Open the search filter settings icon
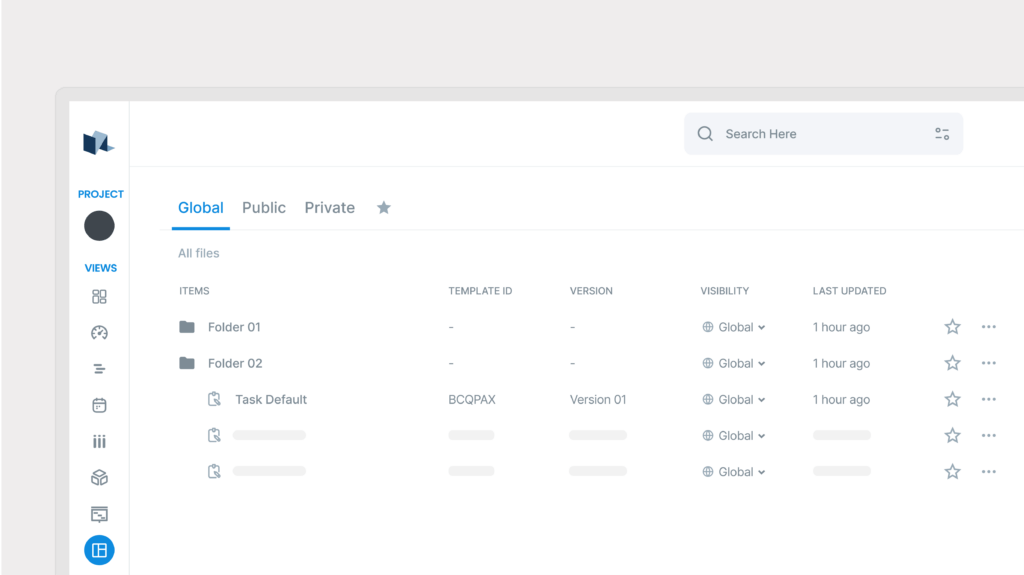Image resolution: width=1024 pixels, height=575 pixels. coord(942,134)
